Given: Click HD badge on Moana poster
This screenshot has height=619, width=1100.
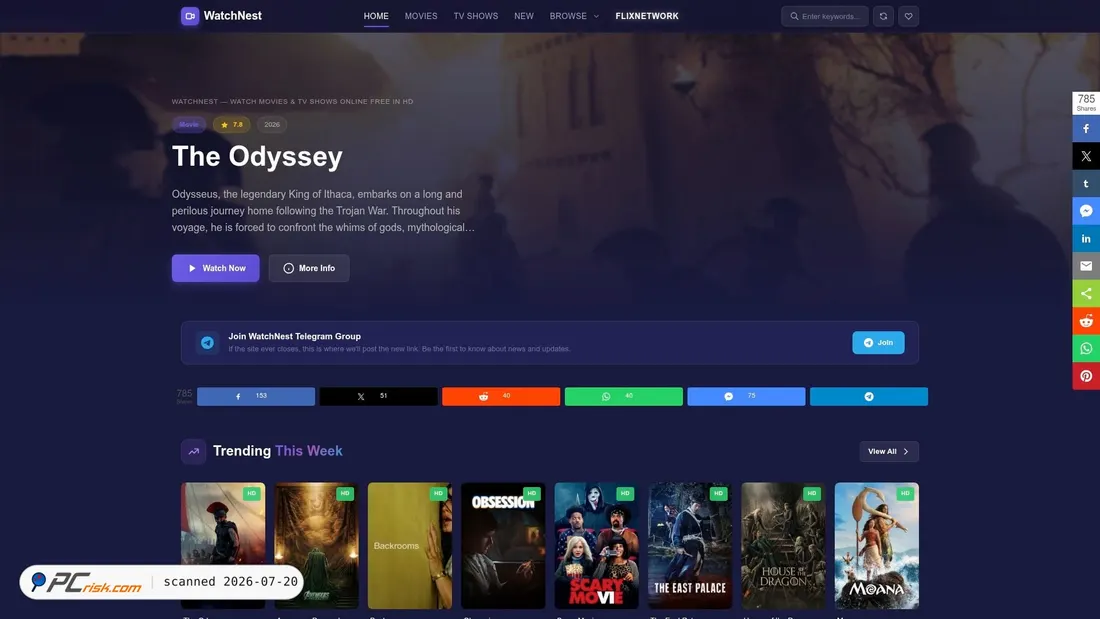Looking at the screenshot, I should [x=905, y=493].
